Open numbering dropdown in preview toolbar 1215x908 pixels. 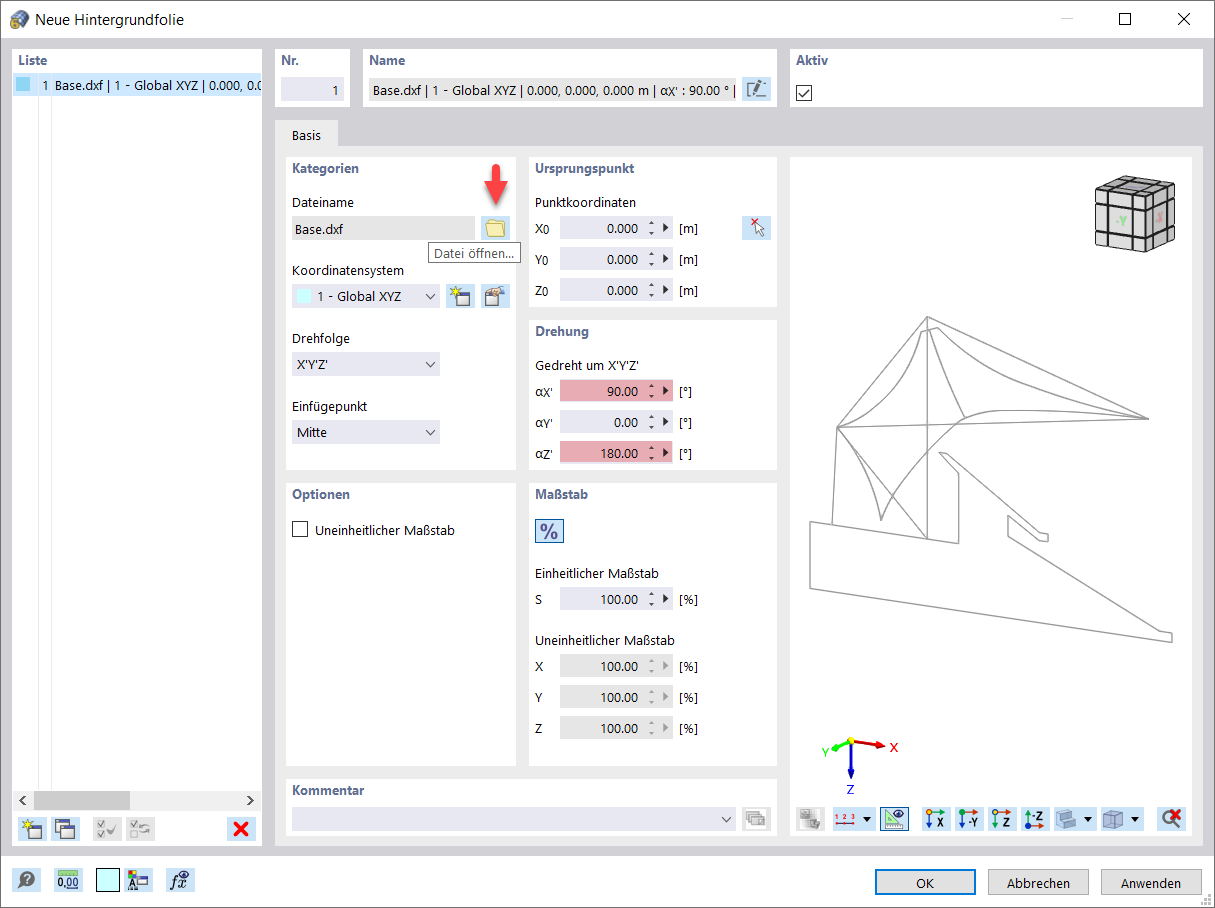click(x=866, y=819)
